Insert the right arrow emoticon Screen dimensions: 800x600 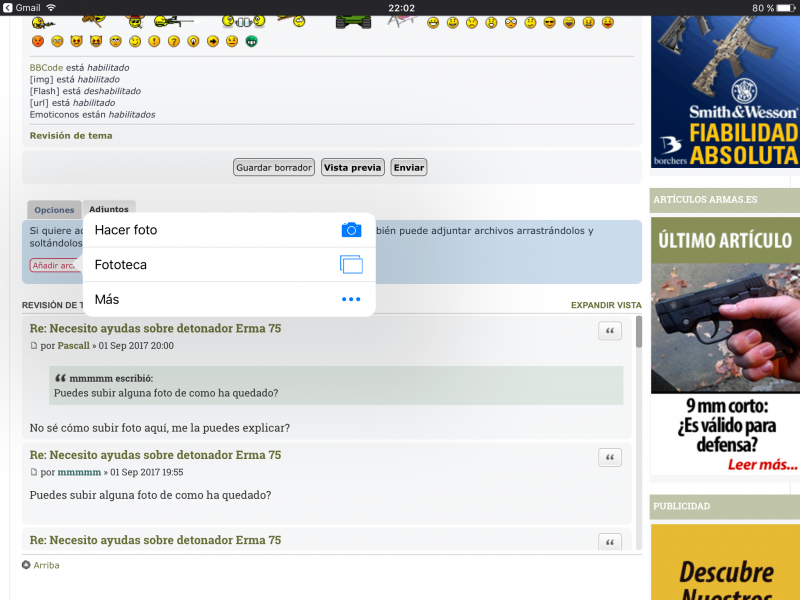(212, 41)
